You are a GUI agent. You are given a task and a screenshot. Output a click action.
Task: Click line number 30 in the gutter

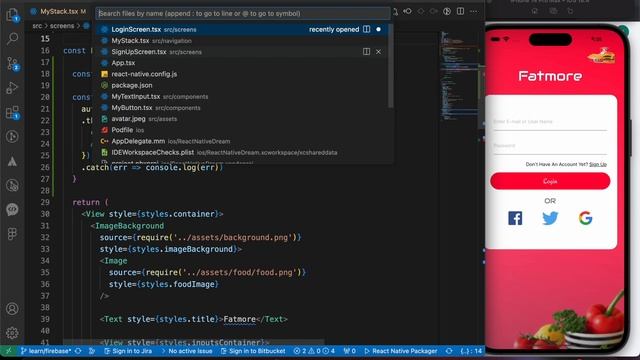(x=45, y=214)
